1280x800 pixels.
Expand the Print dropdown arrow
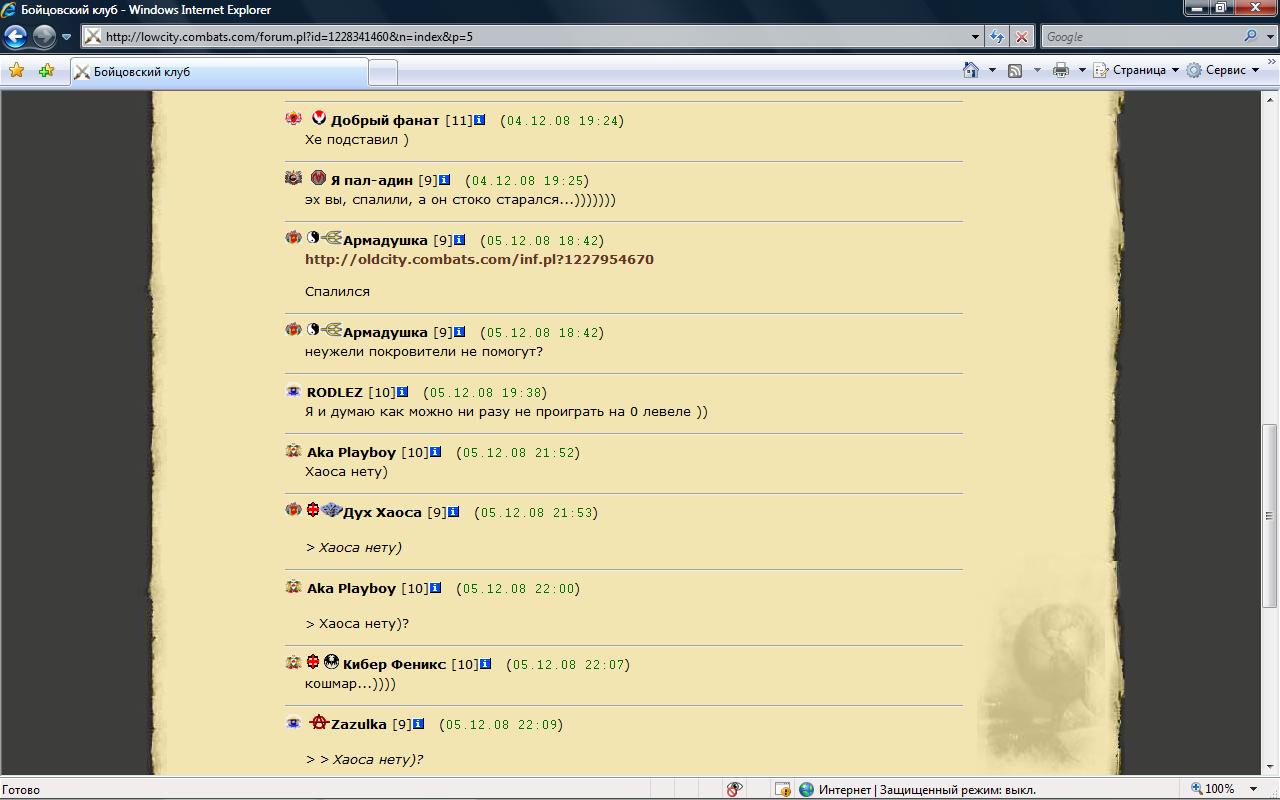1082,70
